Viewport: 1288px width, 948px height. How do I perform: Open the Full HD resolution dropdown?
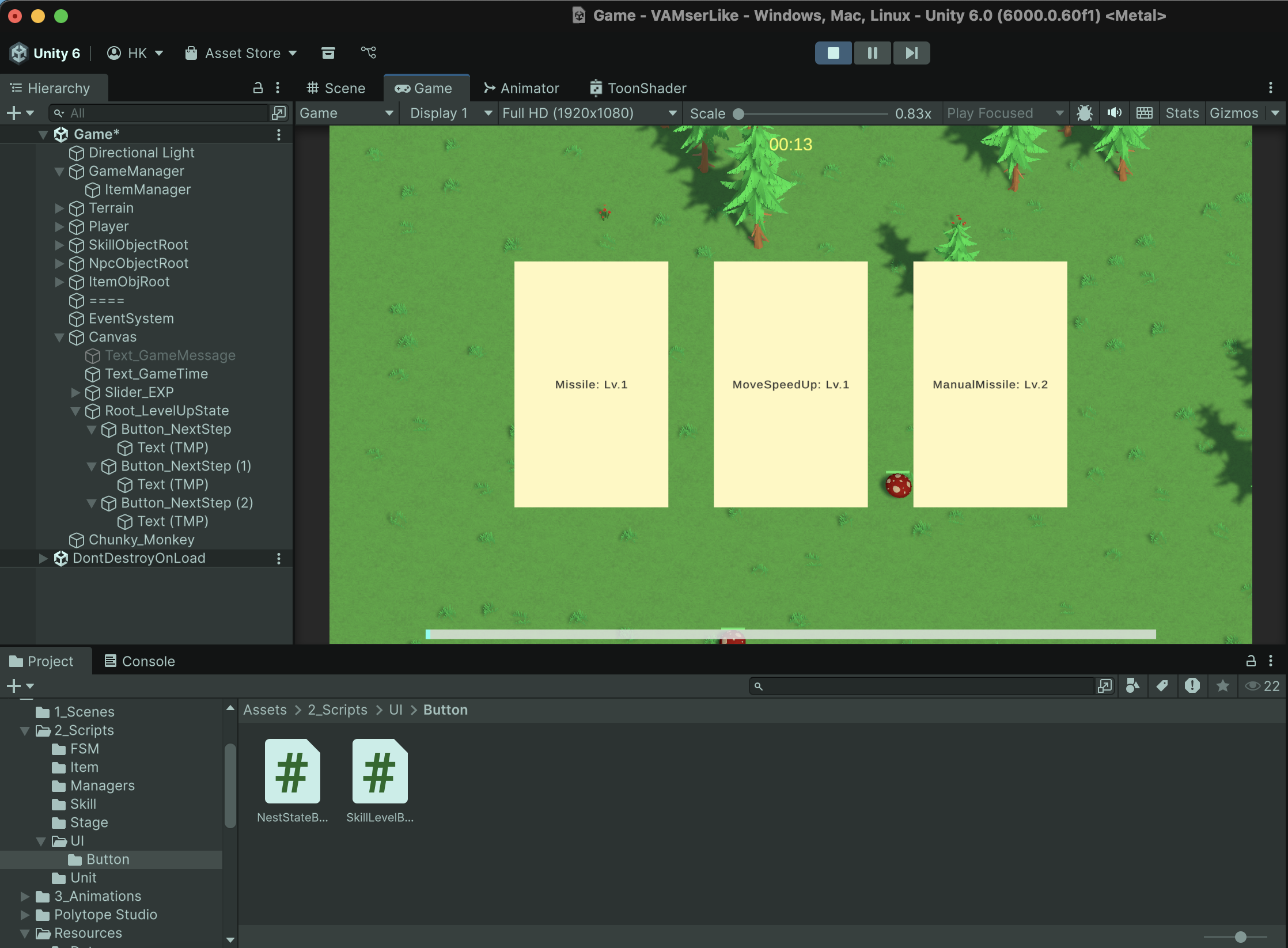589,113
